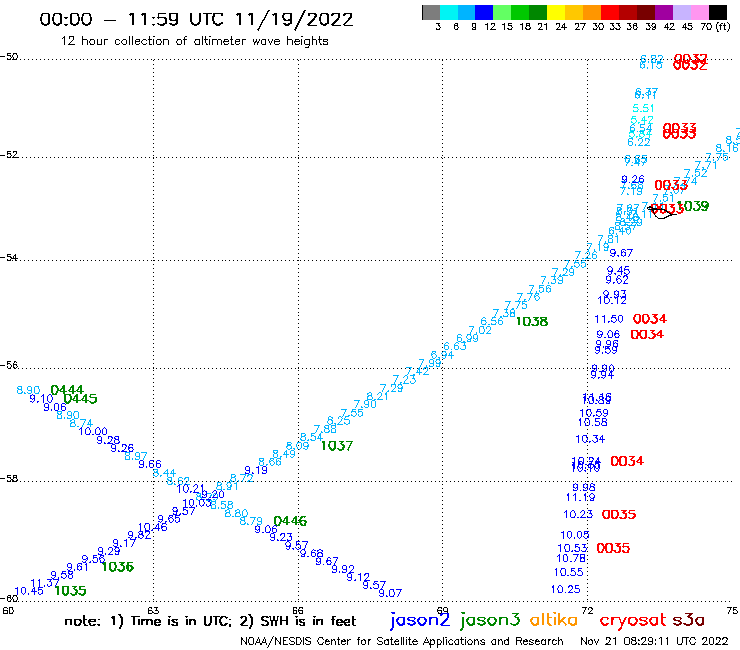Image resolution: width=740 pixels, height=650 pixels.
Task: Click the wave height value '11.50'
Action: coord(609,320)
